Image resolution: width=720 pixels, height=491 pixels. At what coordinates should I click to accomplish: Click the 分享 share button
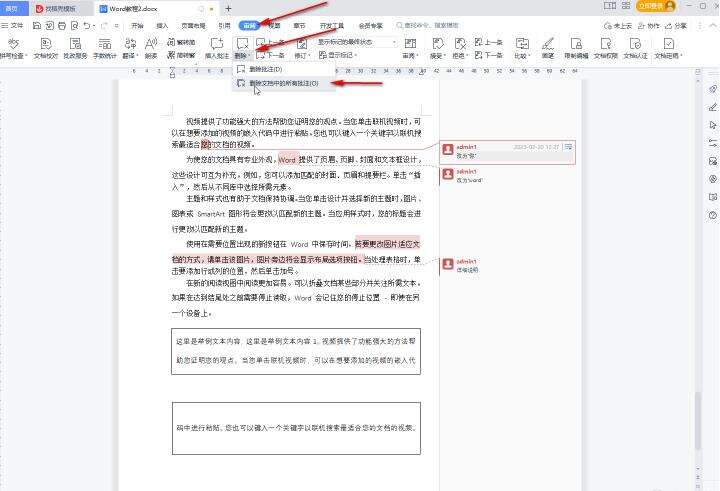[x=675, y=26]
